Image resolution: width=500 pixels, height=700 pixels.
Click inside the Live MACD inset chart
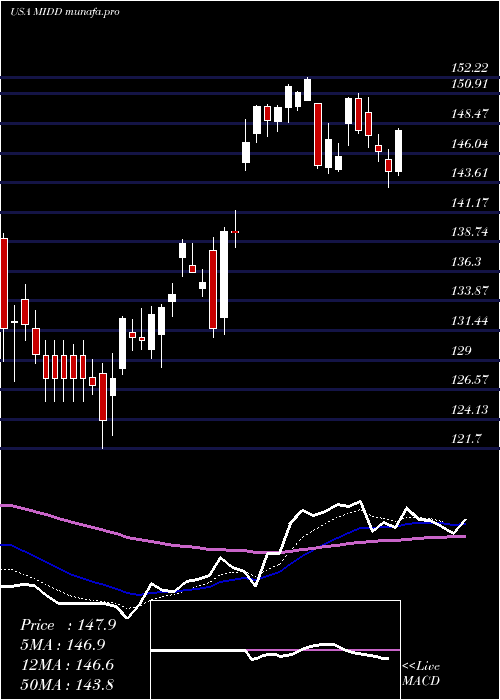(275, 650)
